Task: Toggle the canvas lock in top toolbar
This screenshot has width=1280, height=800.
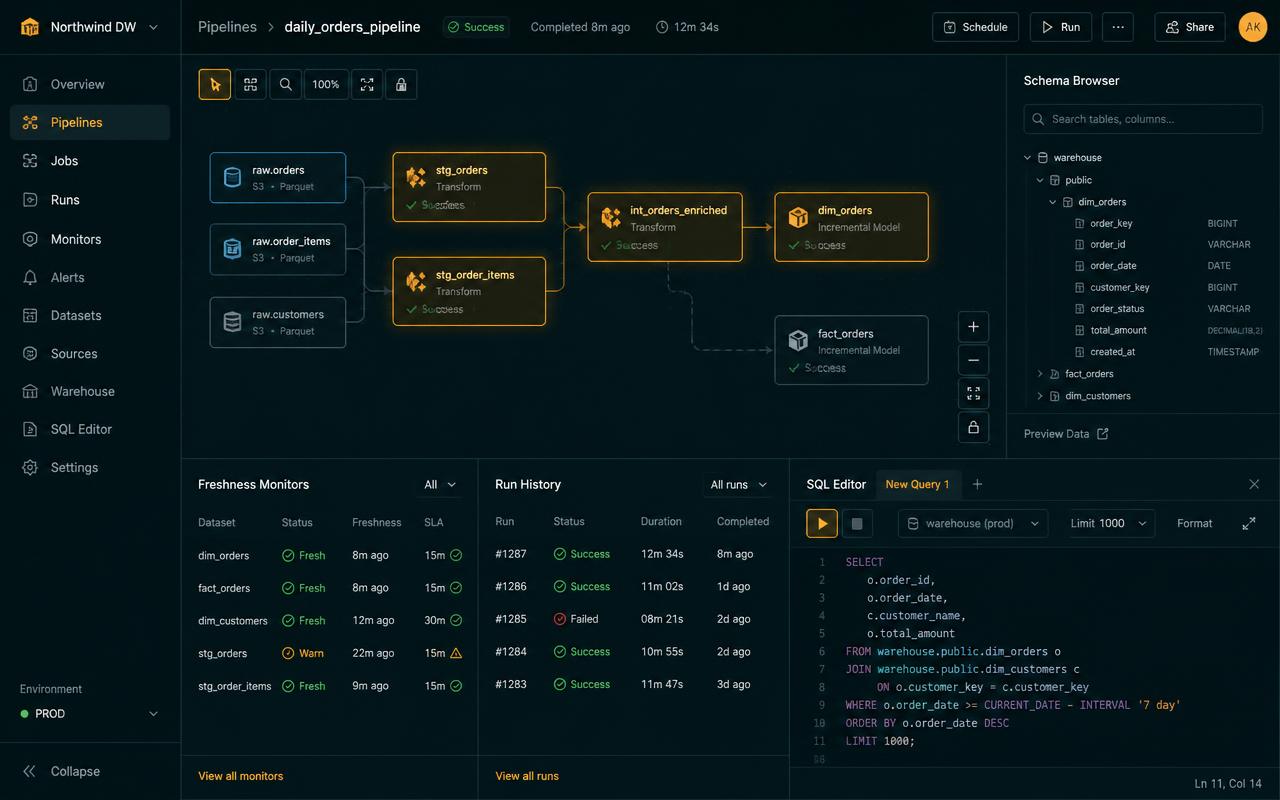Action: [x=401, y=85]
